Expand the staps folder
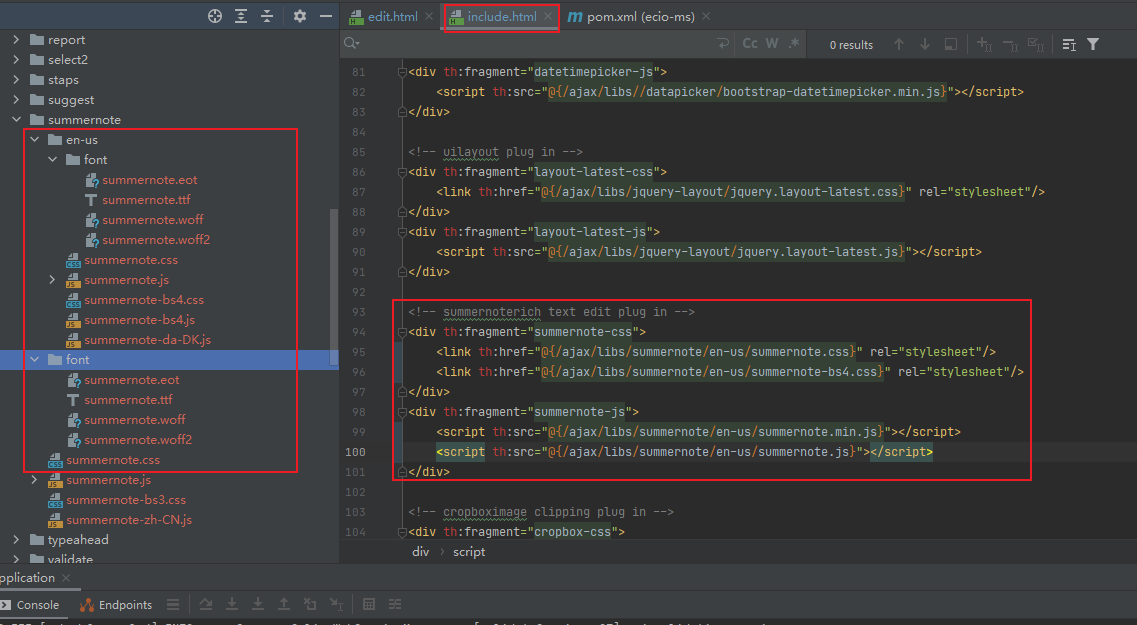1137x625 pixels. coord(16,80)
